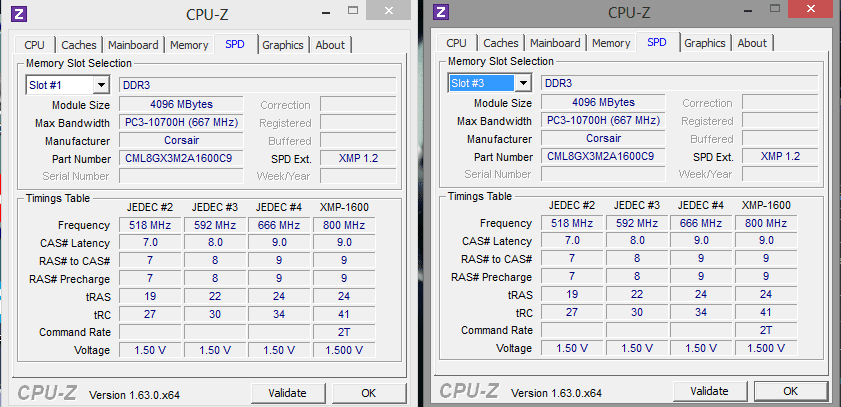Open the CPU tab in the left CPU-Z window
Image resolution: width=841 pixels, height=407 pixels.
(34, 45)
